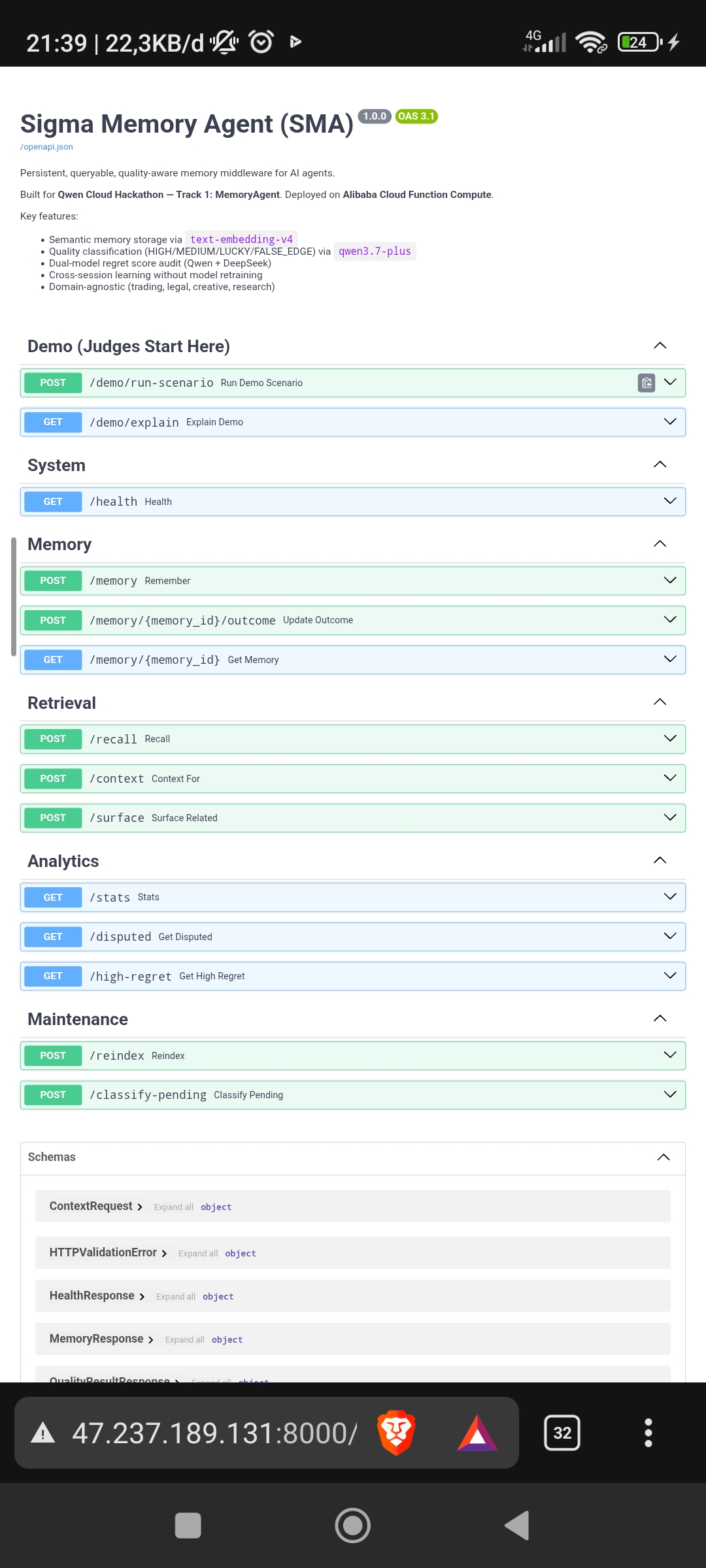Expand the POST /memory Remember chevron
This screenshot has width=706, height=1568.
coord(670,580)
